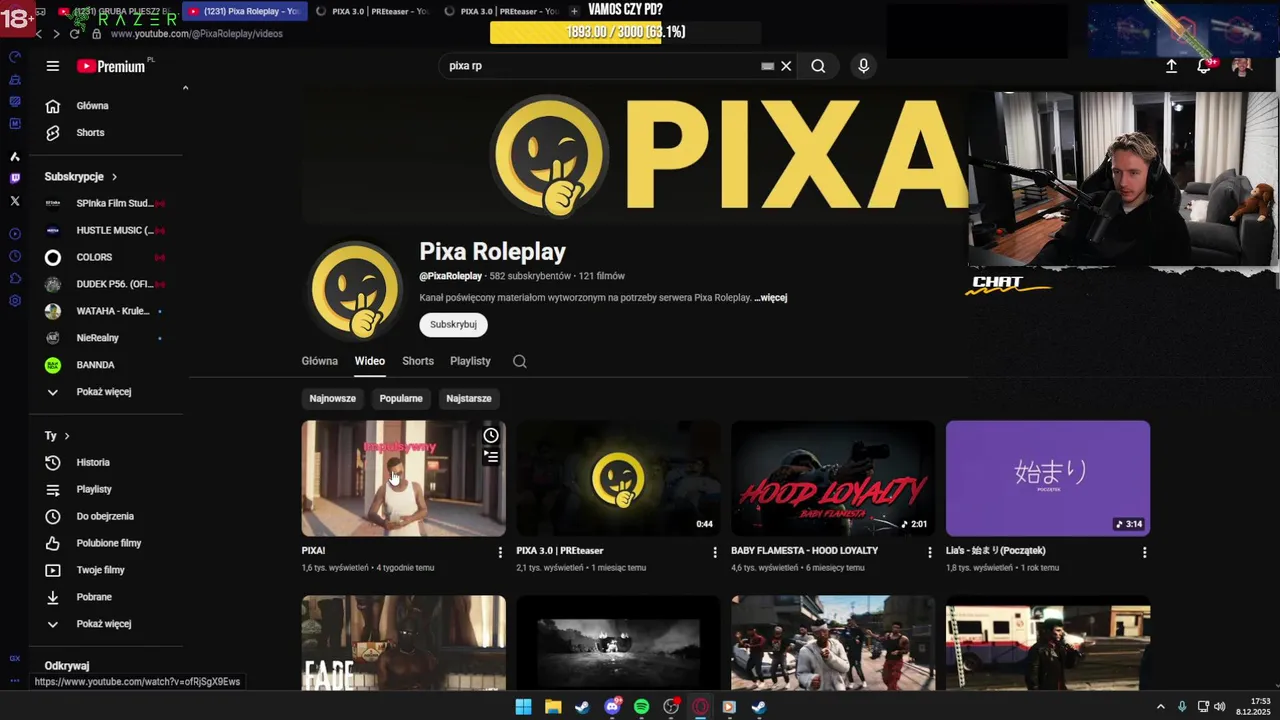Open File Explorer from the taskbar
1280x720 pixels.
click(553, 707)
